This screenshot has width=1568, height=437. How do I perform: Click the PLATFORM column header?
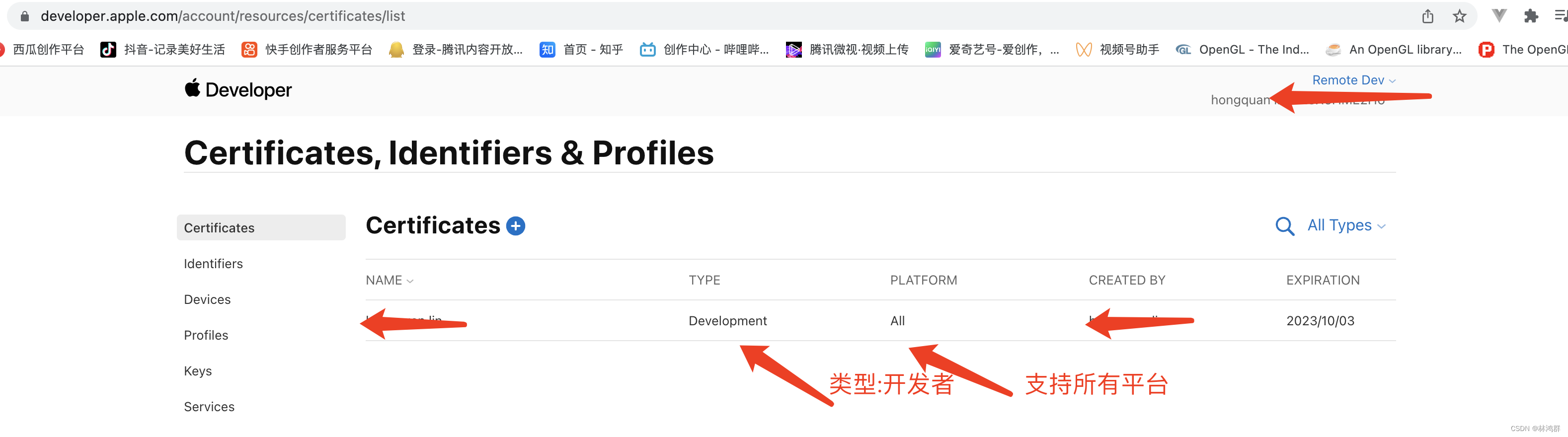(924, 281)
